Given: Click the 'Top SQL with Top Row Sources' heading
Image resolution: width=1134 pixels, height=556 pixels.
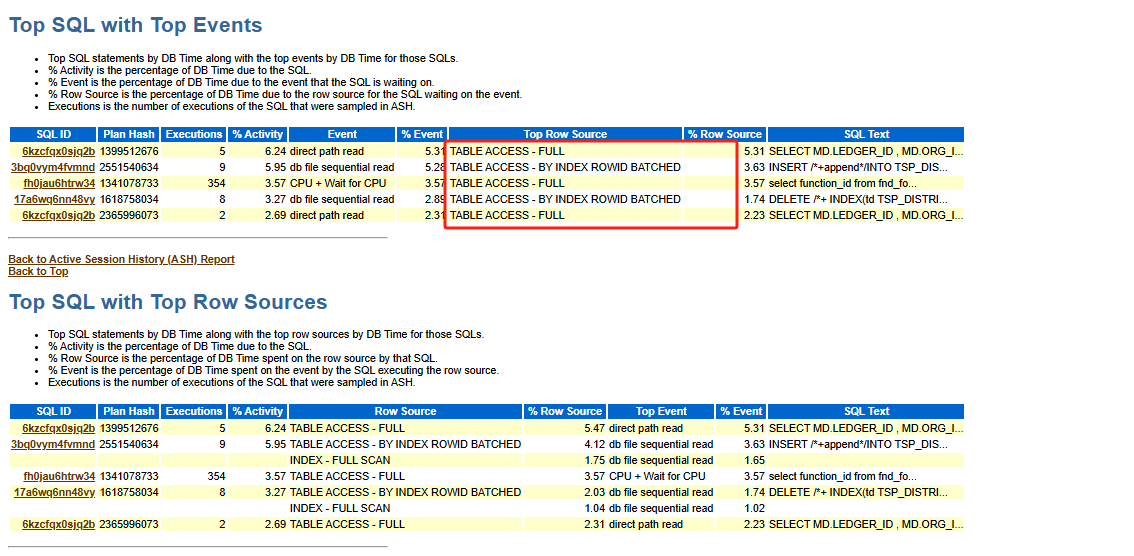Looking at the screenshot, I should (x=168, y=301).
